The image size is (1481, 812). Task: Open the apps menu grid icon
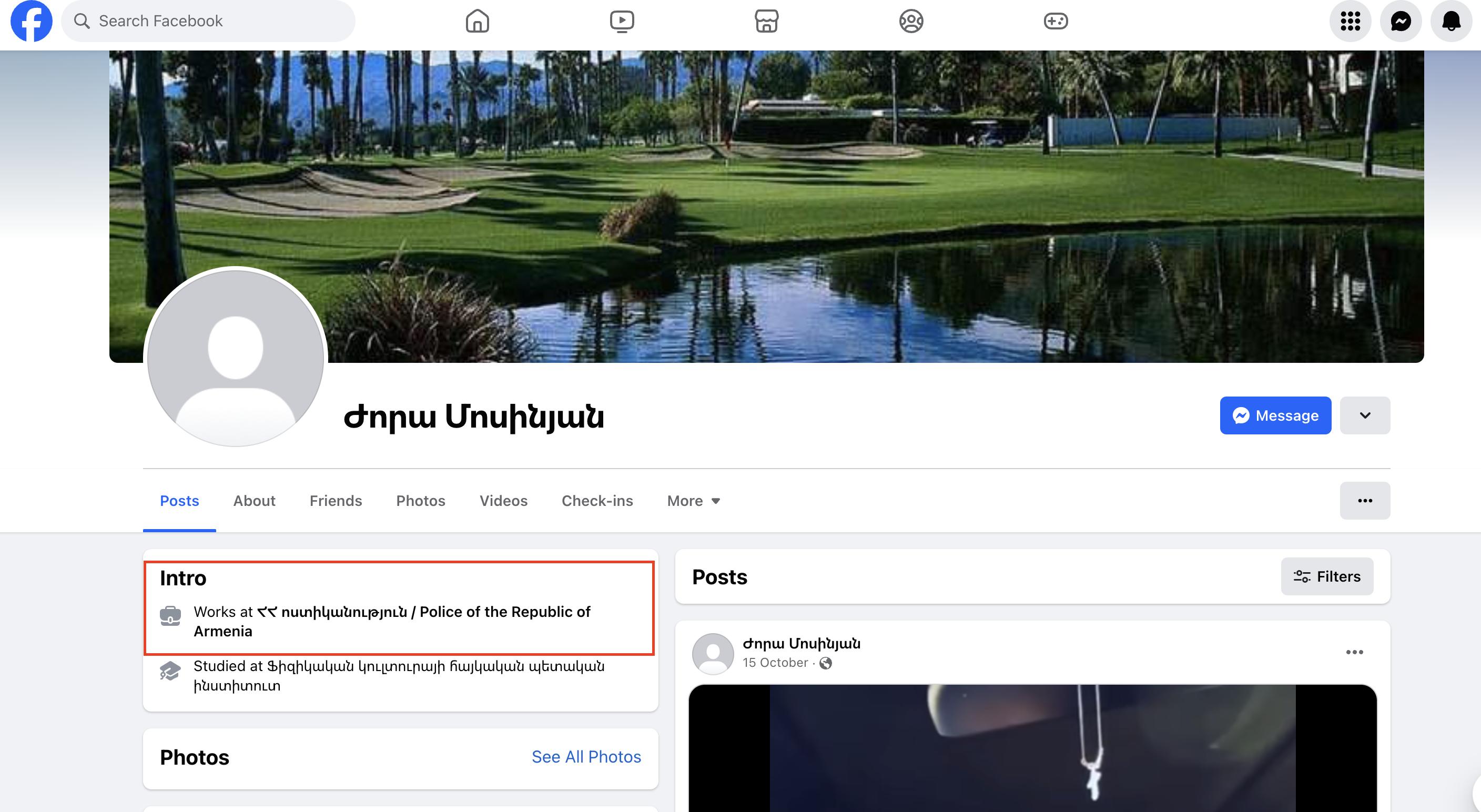[x=1351, y=21]
